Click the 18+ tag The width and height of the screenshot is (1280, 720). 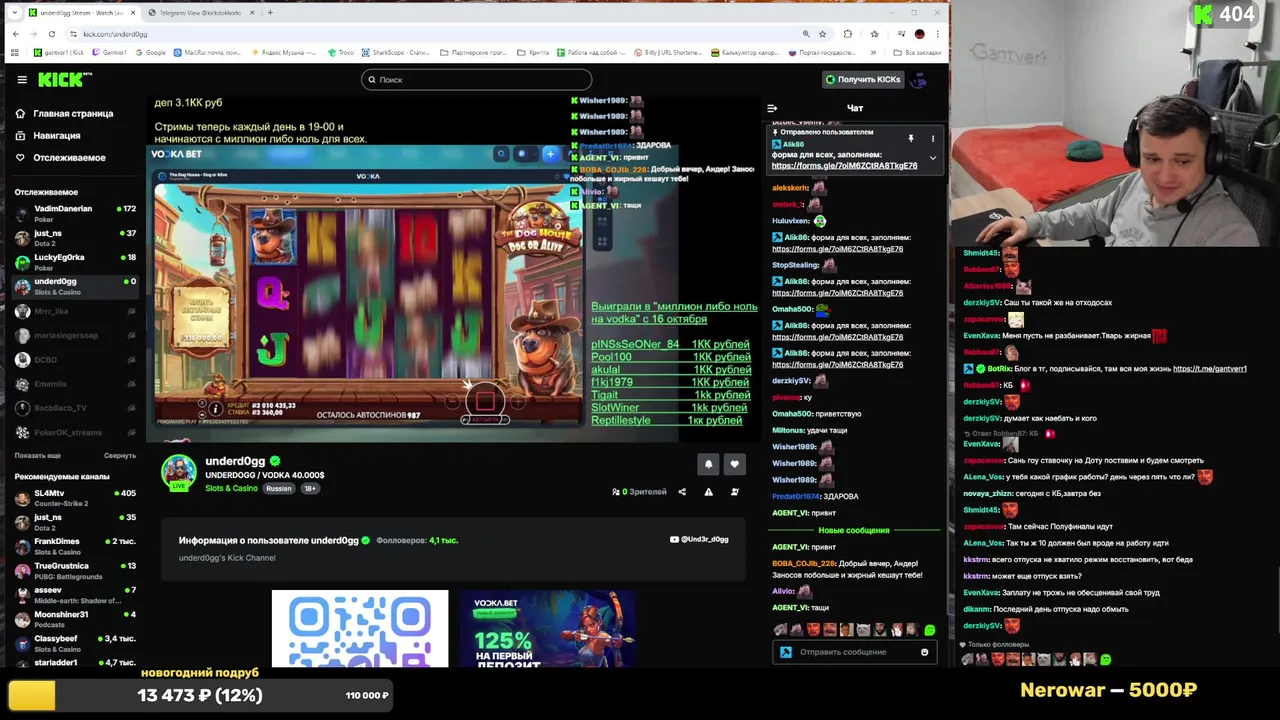(309, 489)
